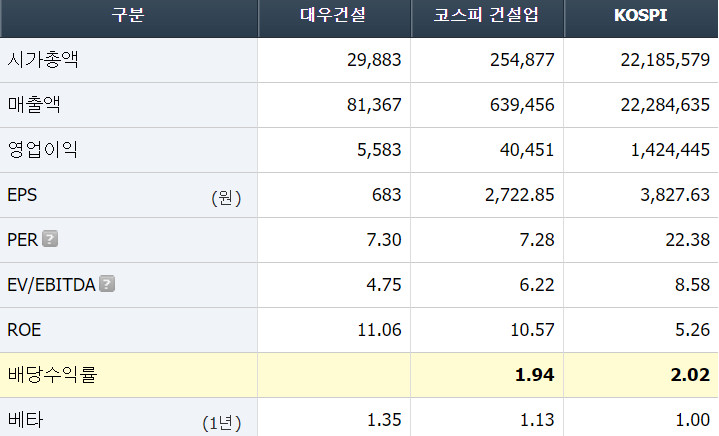Select the 베타 row label

(25, 419)
